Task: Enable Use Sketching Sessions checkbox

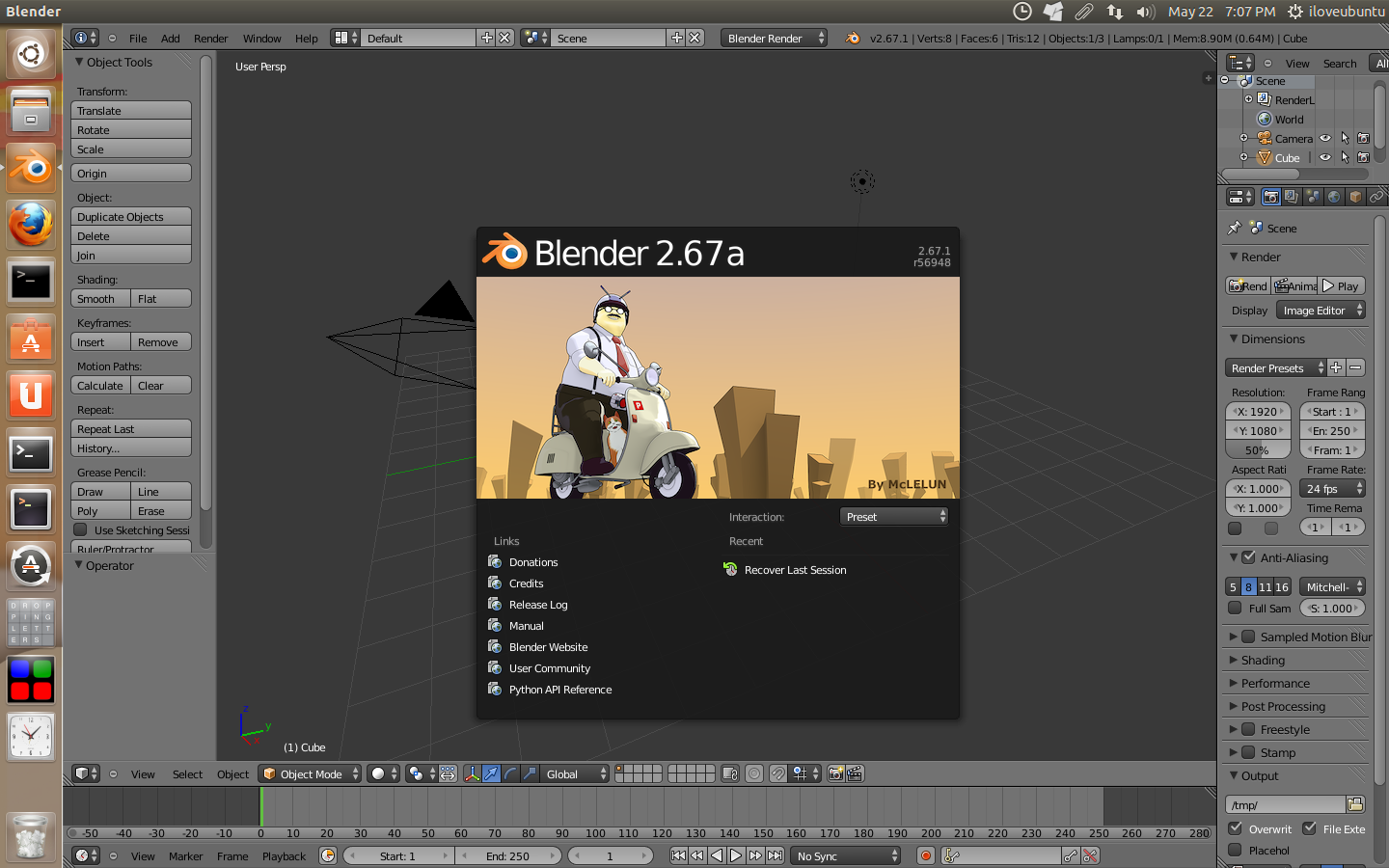Action: click(80, 529)
